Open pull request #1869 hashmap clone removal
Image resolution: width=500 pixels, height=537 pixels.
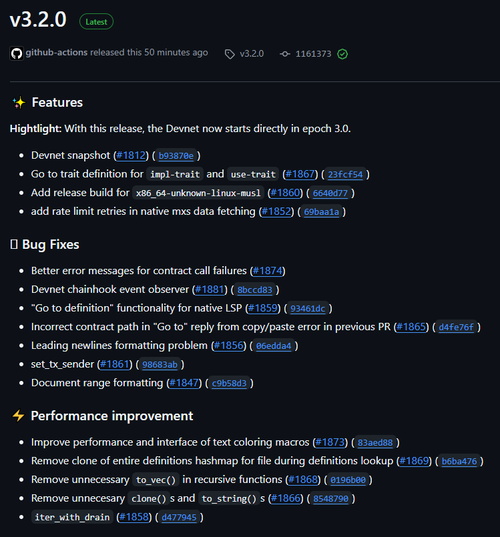414,461
